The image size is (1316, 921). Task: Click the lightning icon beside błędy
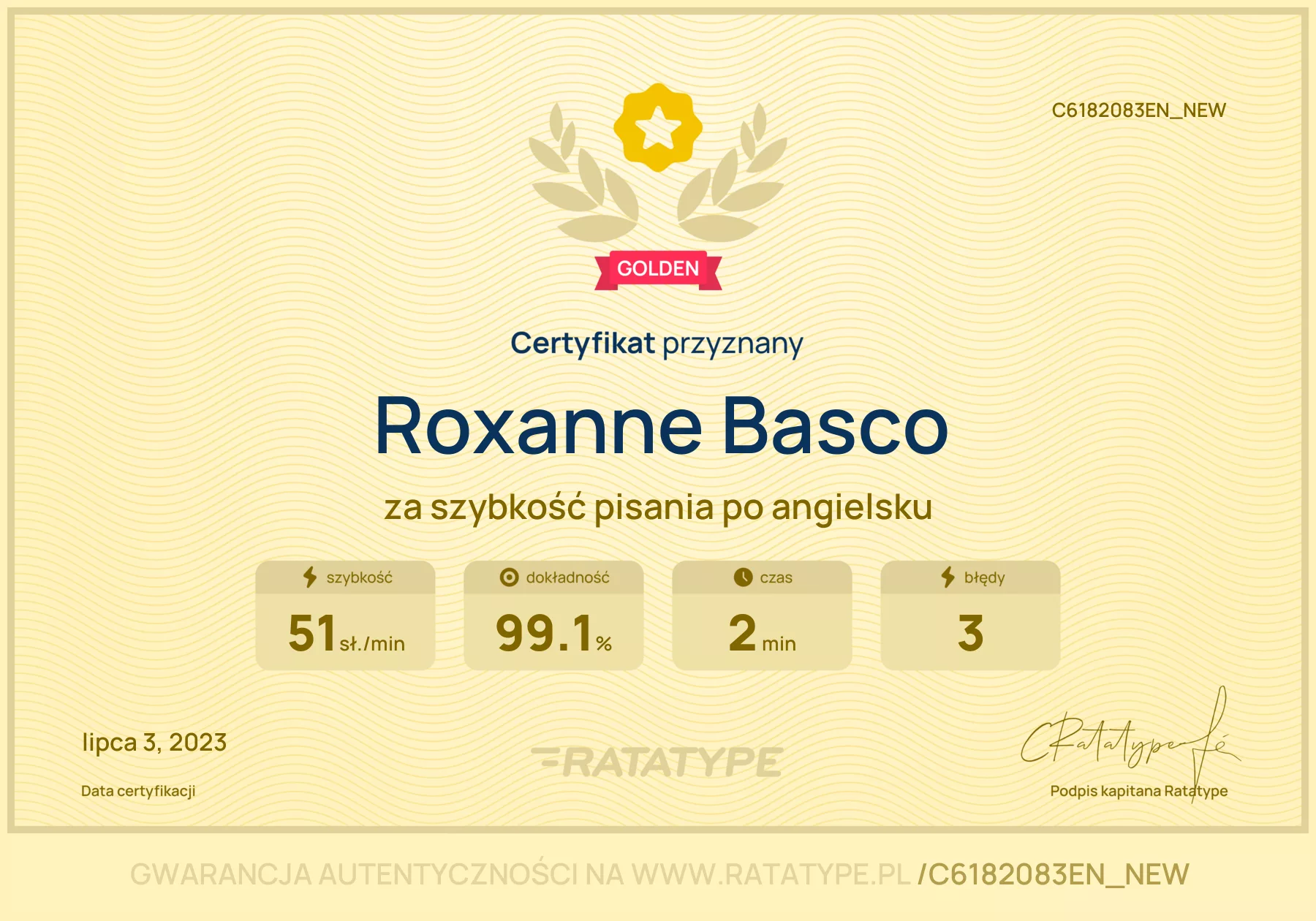pyautogui.click(x=948, y=577)
